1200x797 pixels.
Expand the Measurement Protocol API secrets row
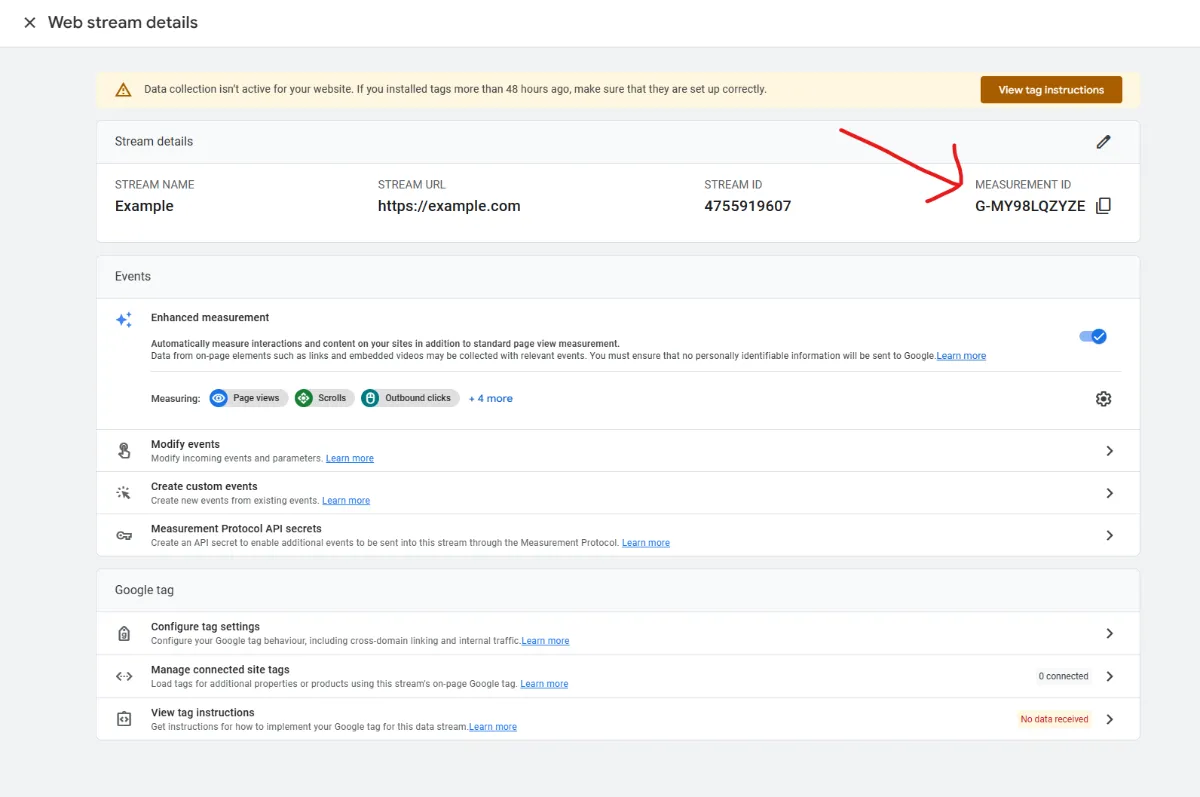(x=1109, y=535)
